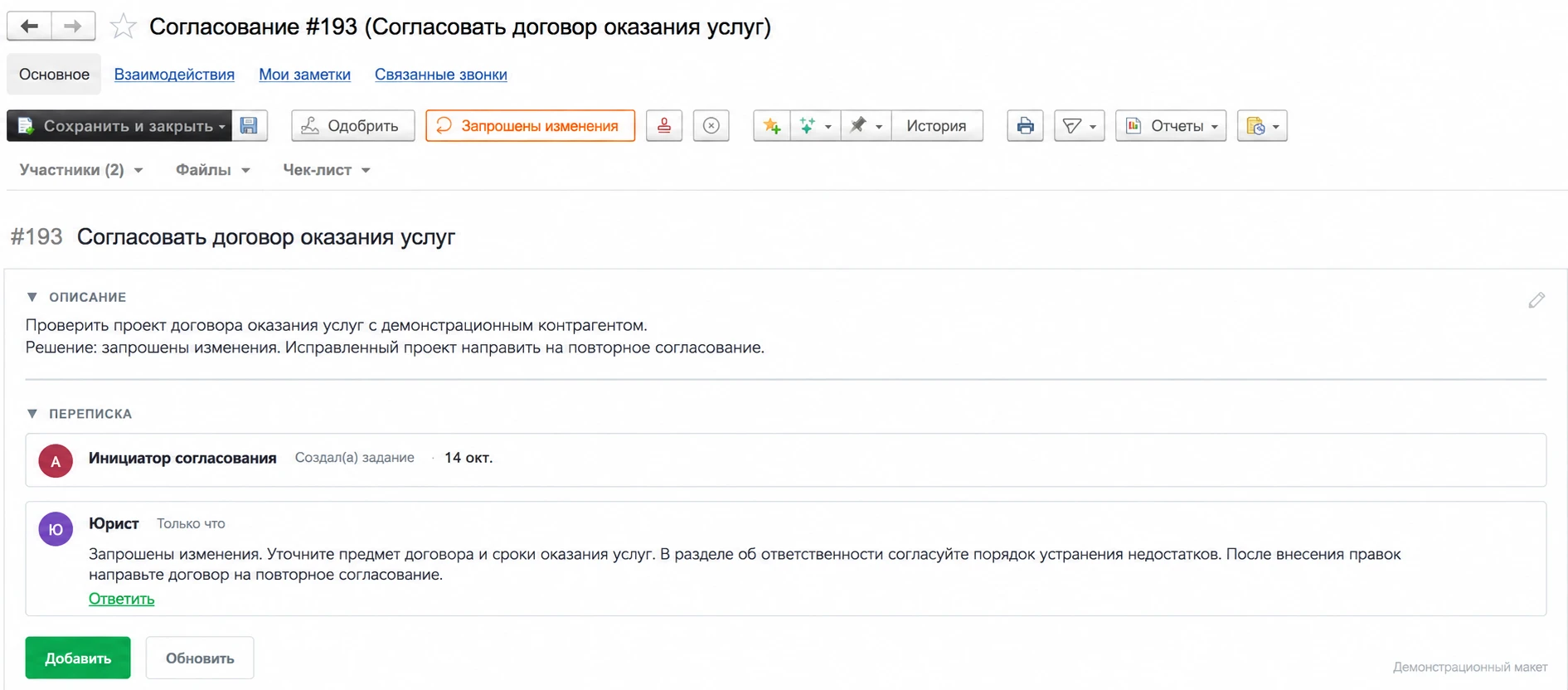Click the funnel filter icon
Image resolution: width=1568 pixels, height=690 pixels.
[1072, 126]
